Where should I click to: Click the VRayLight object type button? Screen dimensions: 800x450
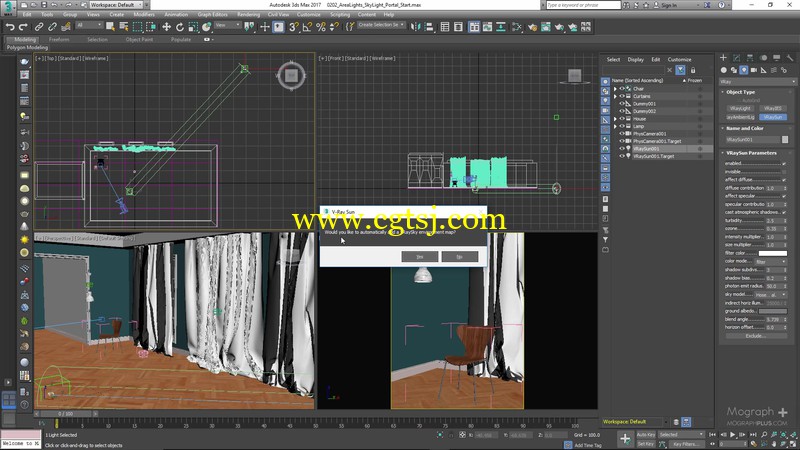[740, 109]
